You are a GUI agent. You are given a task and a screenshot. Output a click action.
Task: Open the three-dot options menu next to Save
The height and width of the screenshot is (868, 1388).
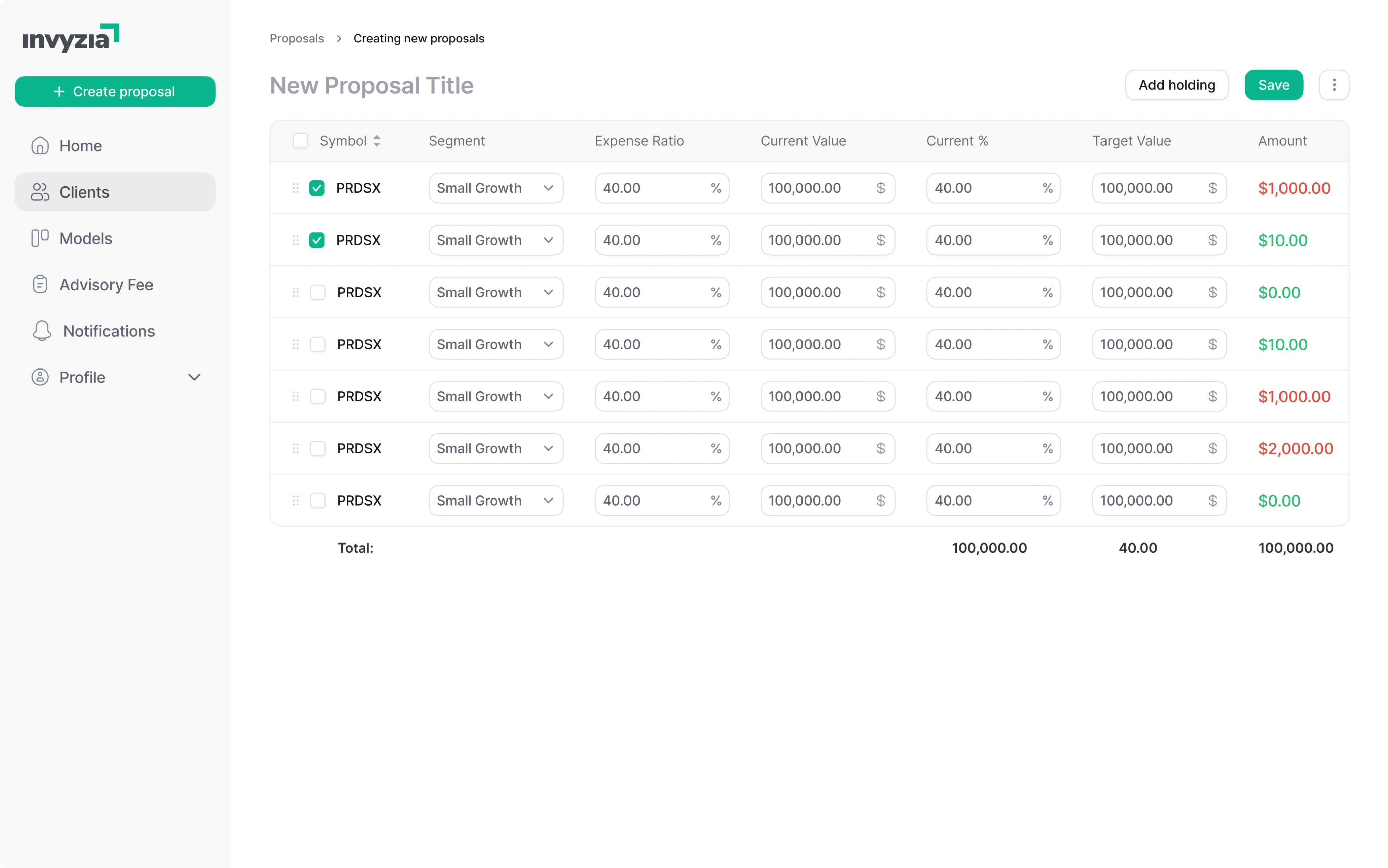click(x=1335, y=84)
